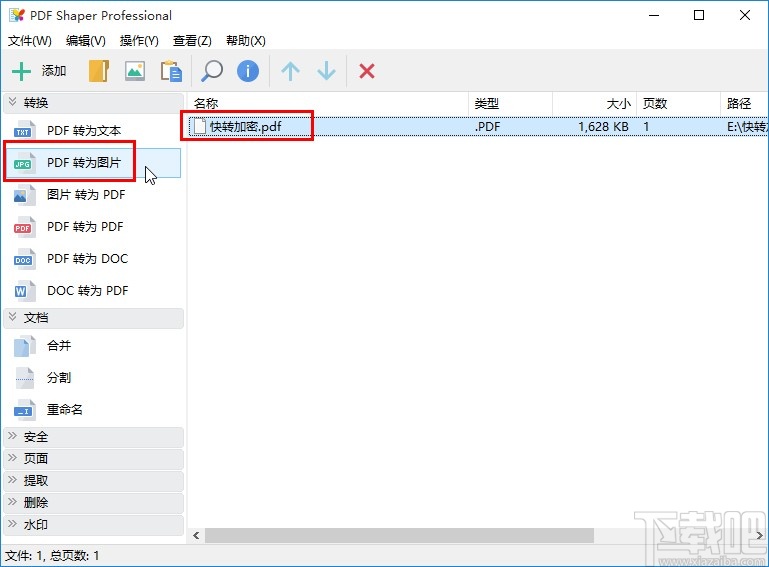
Task: Select DOC 转为 PDF option
Action: 87,290
